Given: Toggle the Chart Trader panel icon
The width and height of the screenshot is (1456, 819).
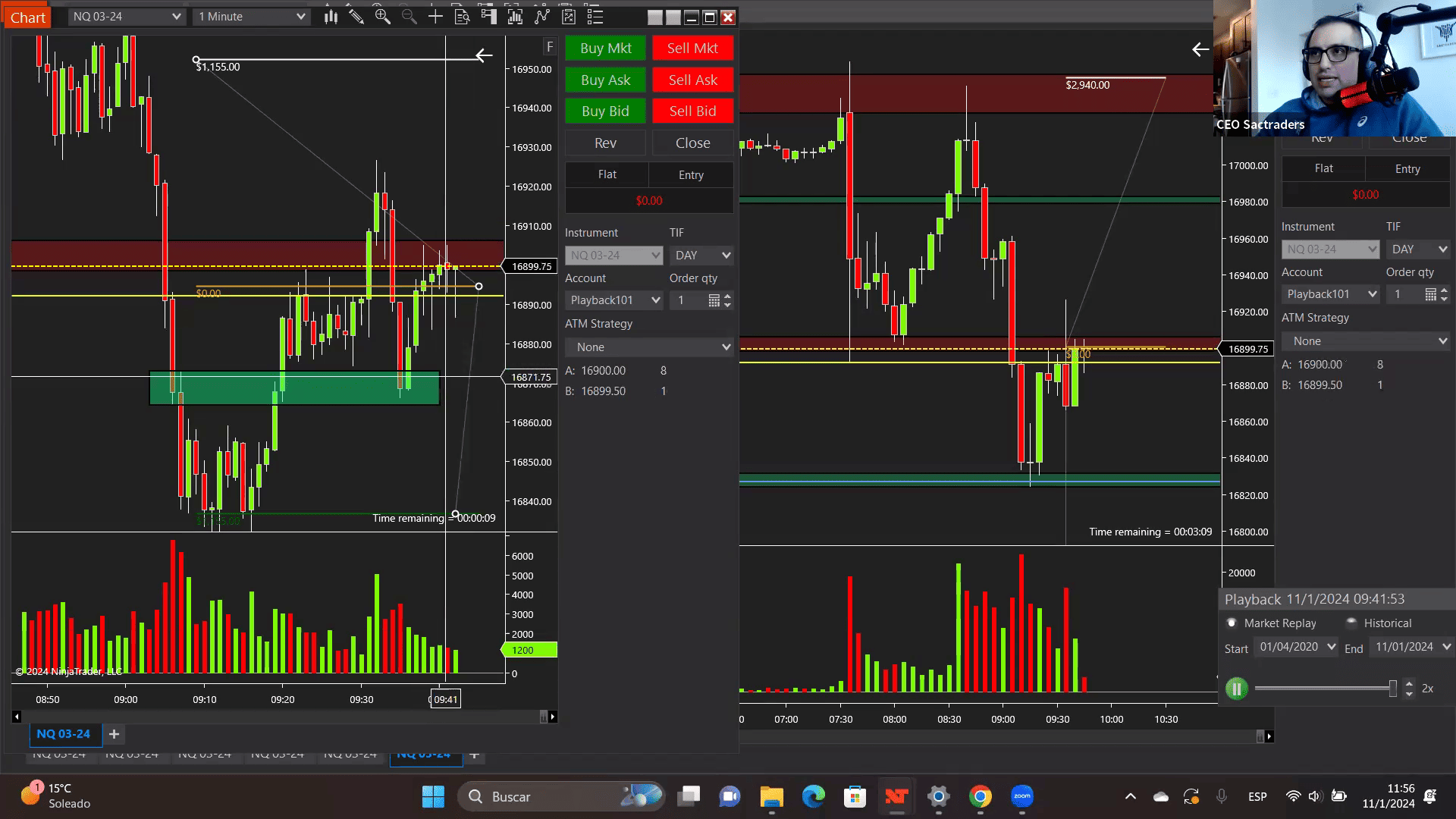Looking at the screenshot, I should click(x=488, y=17).
